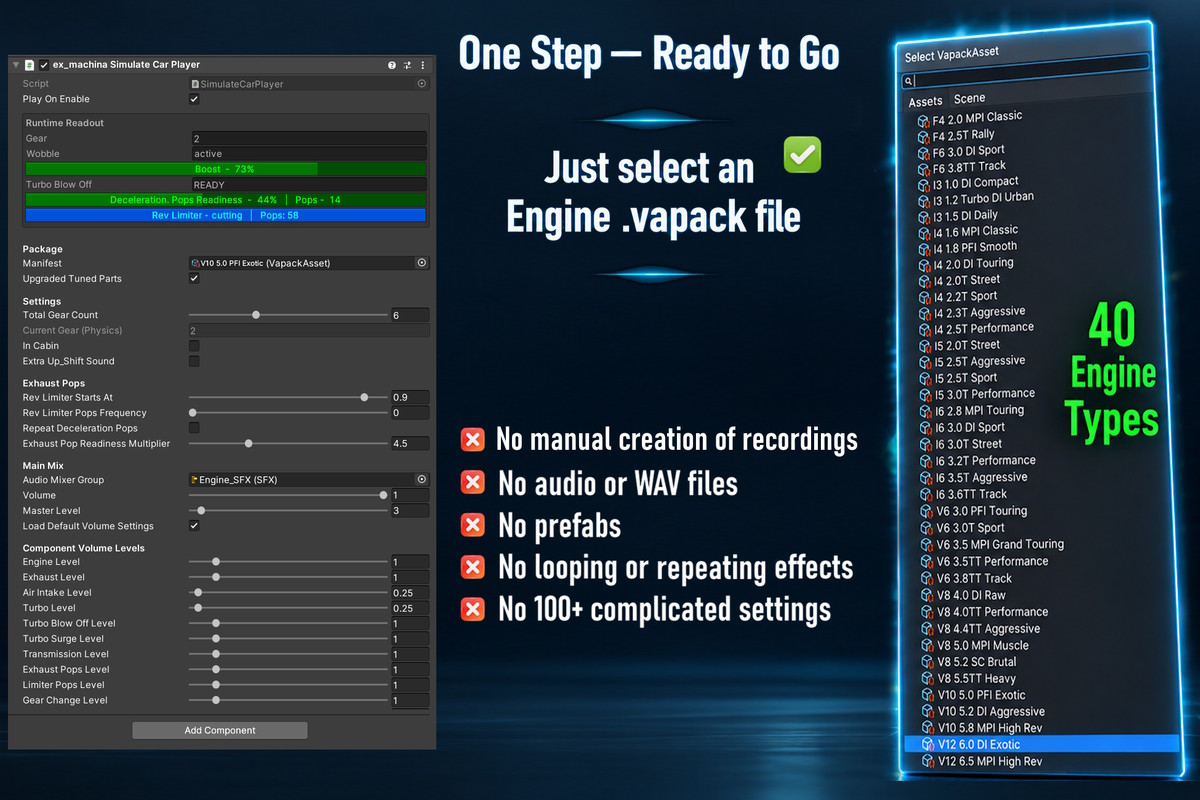Click the magnifier icon in Select VapackAsset
1200x800 pixels.
tap(909, 81)
